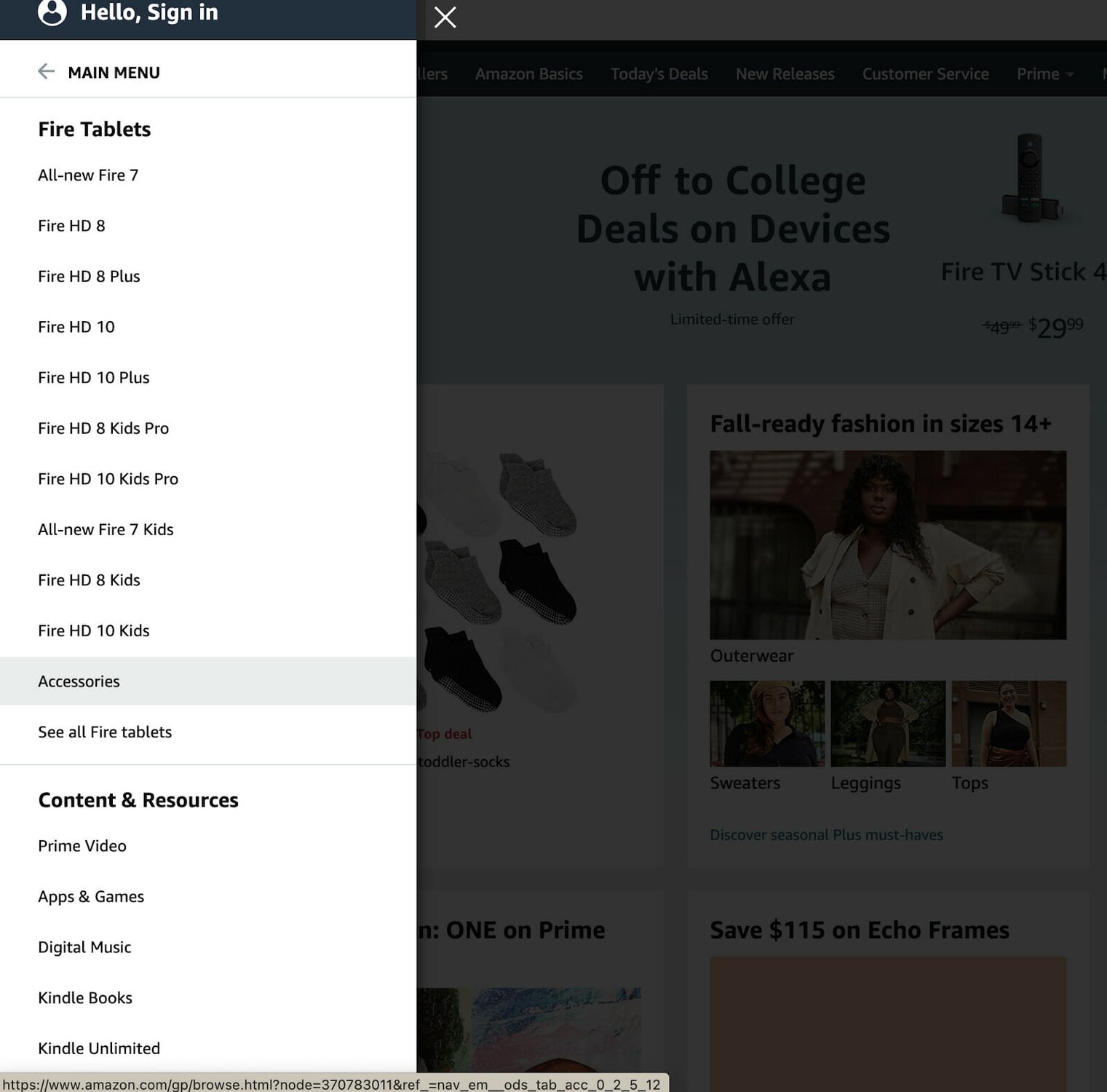Click Today's Deals in navigation bar

click(x=659, y=74)
